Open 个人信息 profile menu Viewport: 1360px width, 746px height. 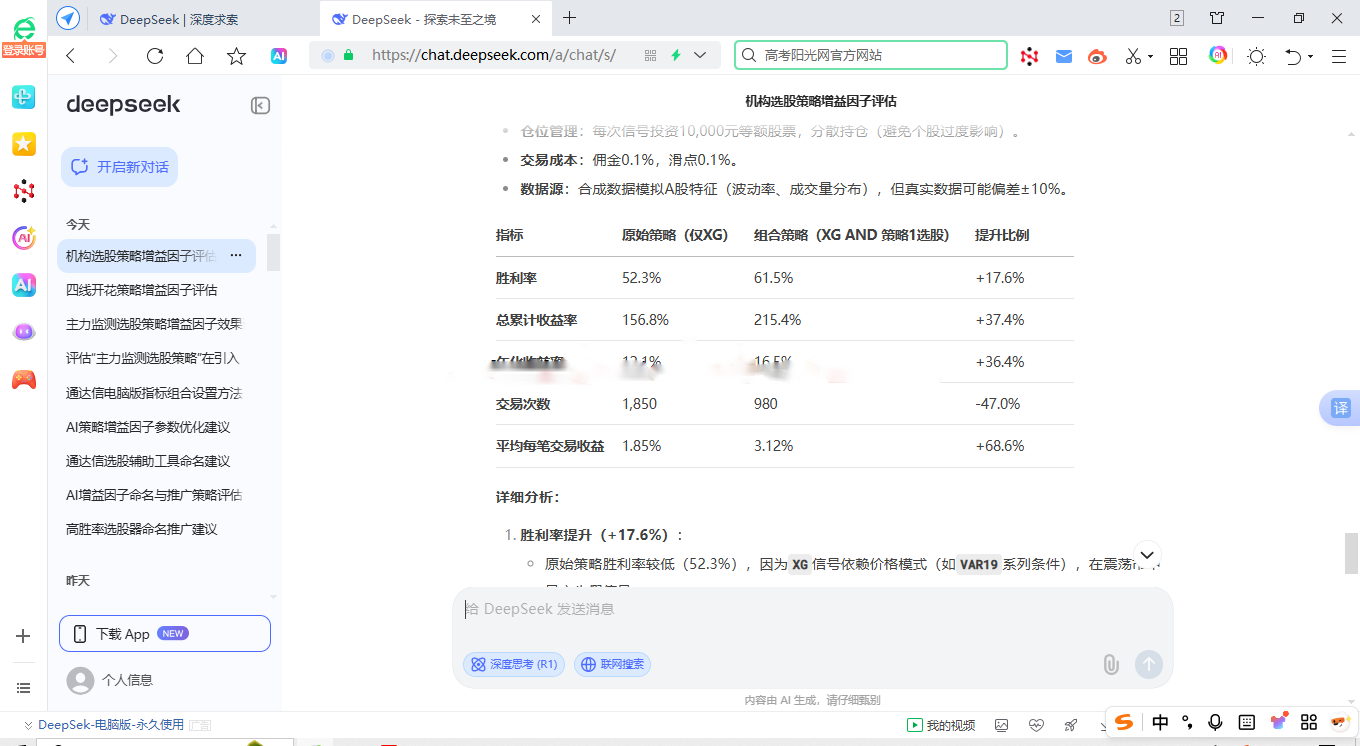click(x=110, y=680)
